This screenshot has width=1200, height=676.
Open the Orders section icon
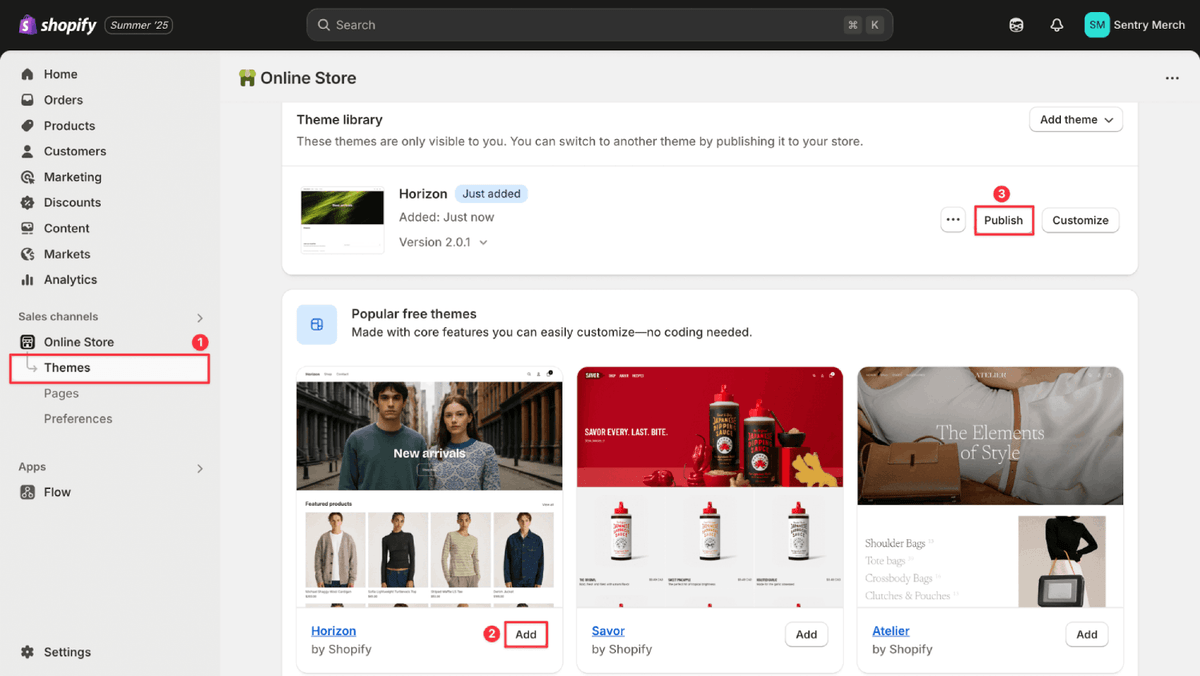[29, 99]
